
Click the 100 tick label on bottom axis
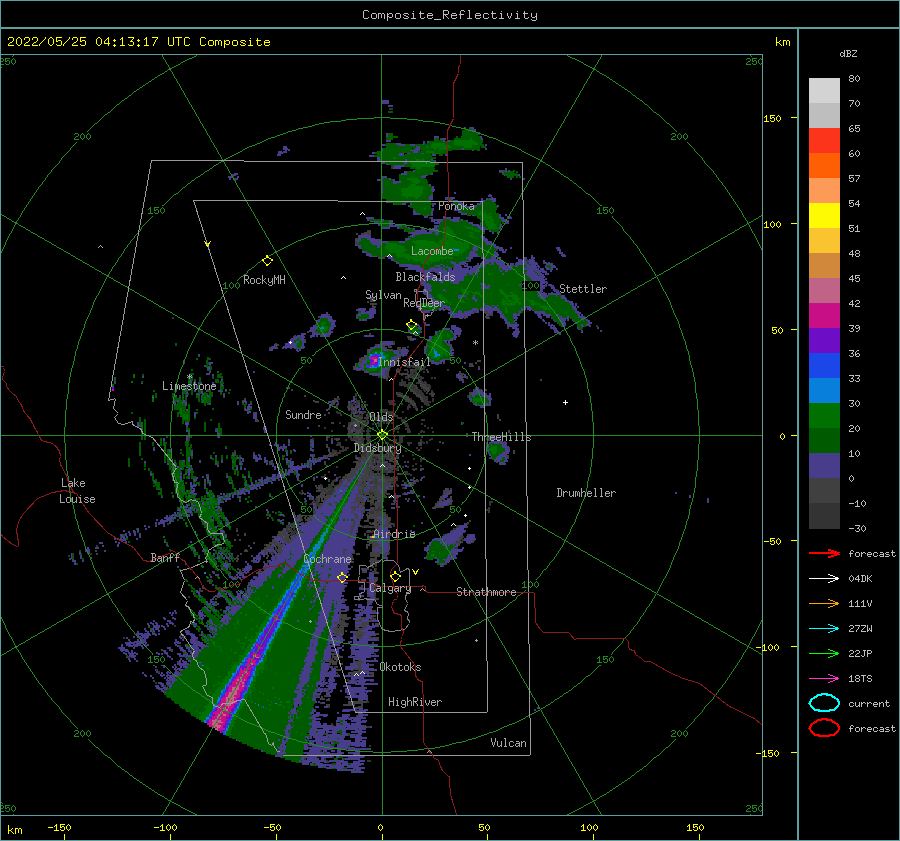[x=589, y=827]
